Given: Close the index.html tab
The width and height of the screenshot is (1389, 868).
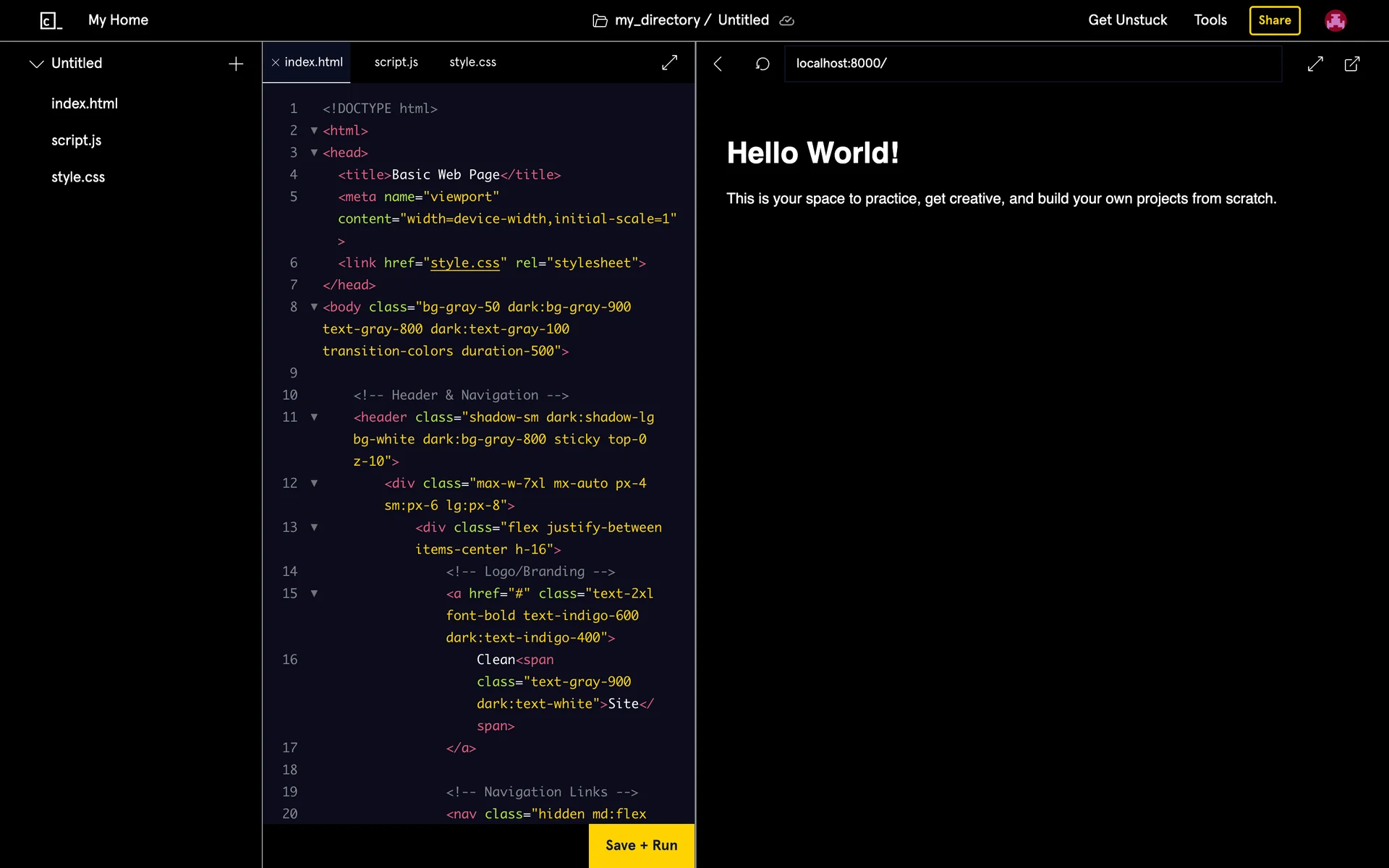Looking at the screenshot, I should (276, 63).
